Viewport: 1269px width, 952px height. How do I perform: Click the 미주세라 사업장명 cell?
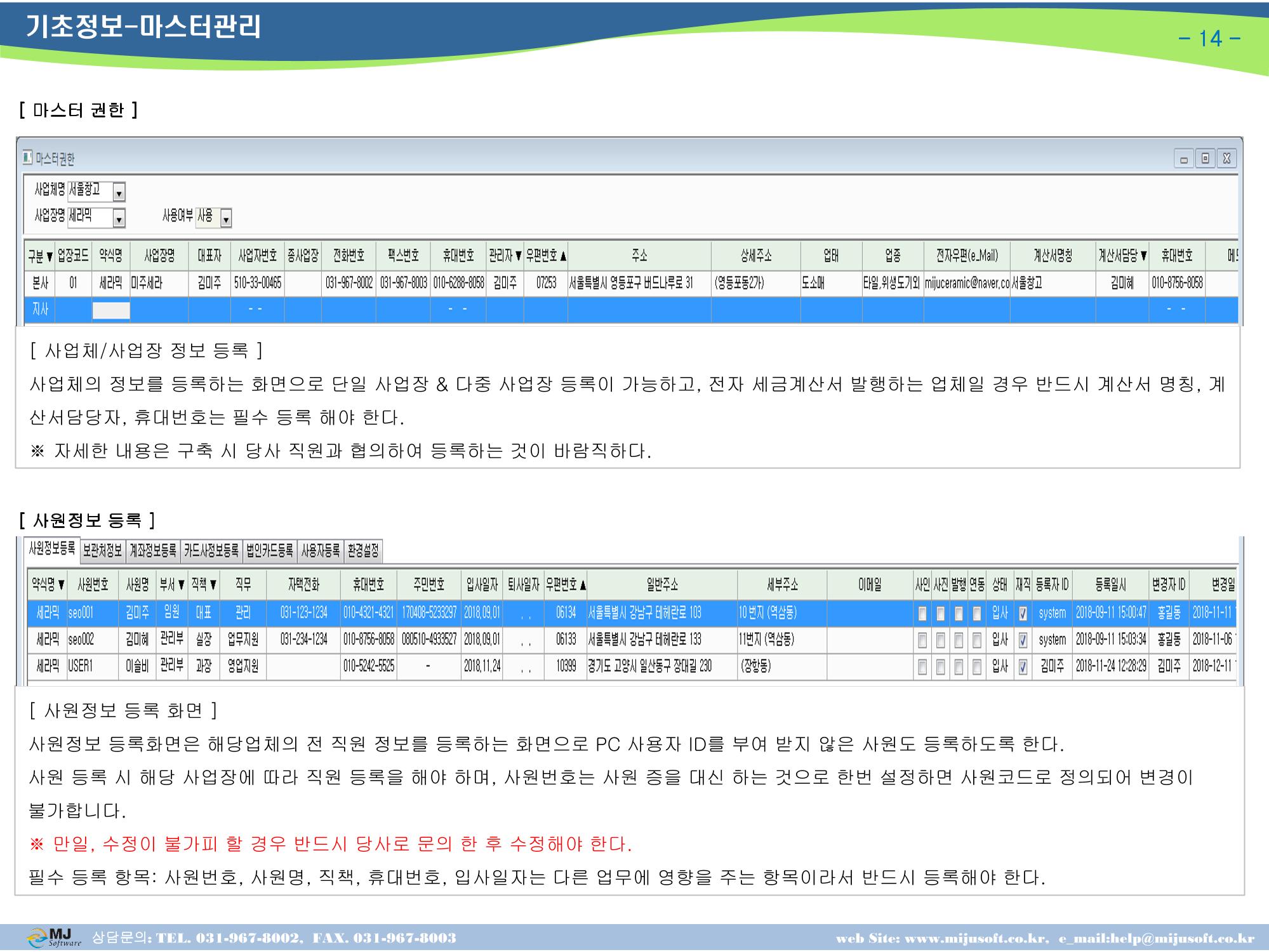click(159, 283)
